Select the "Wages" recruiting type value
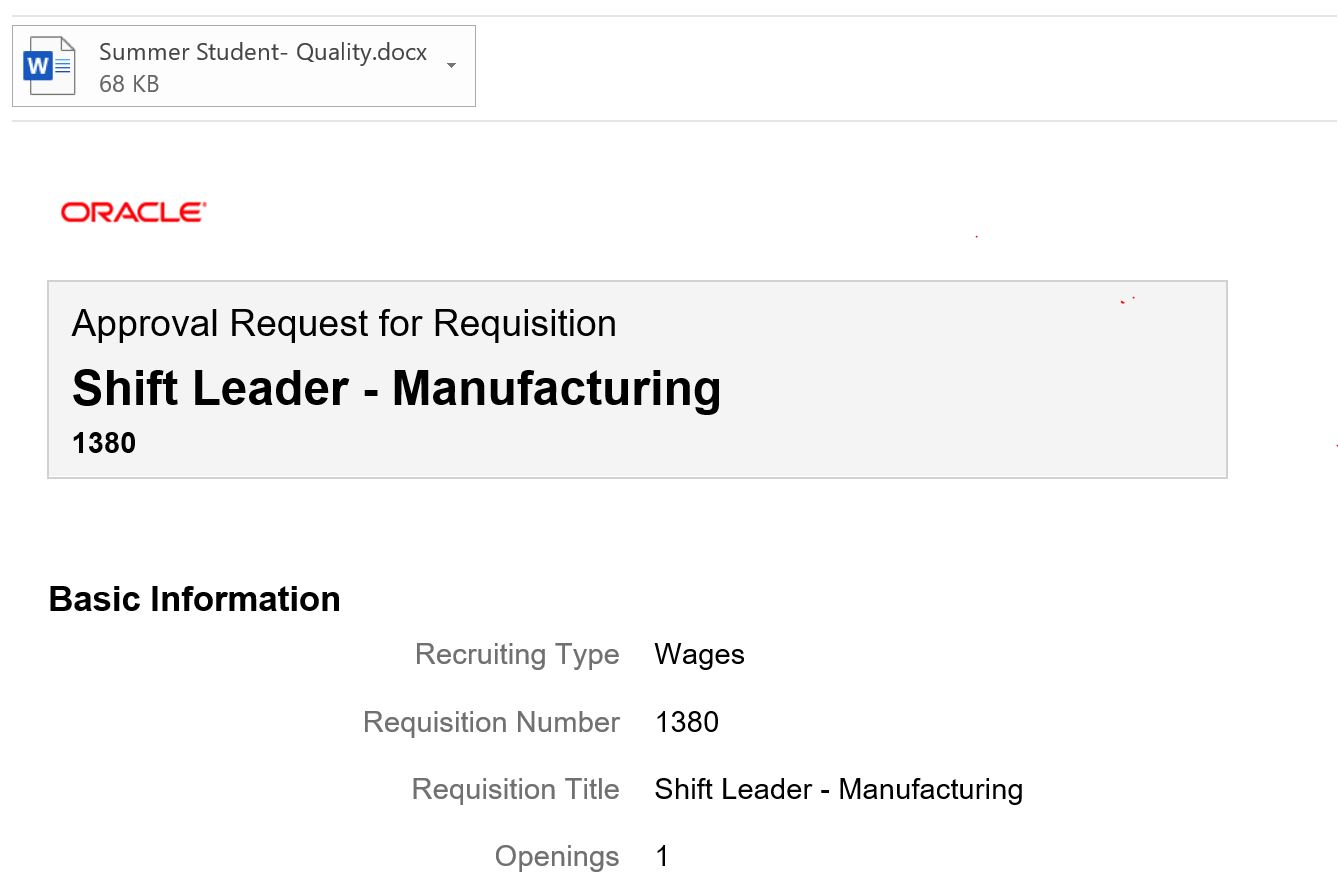The height and width of the screenshot is (896, 1338). [699, 654]
